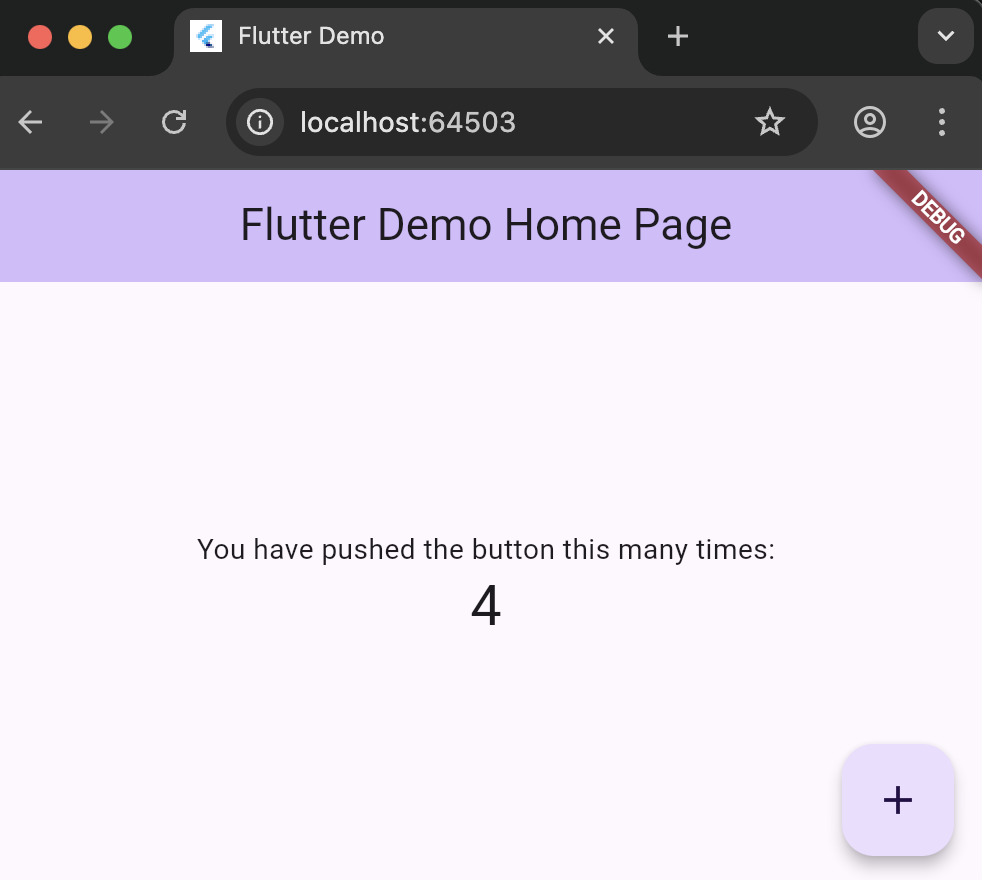Screen dimensions: 982x880
Task: Click the floating plus increment button
Action: coord(897,800)
